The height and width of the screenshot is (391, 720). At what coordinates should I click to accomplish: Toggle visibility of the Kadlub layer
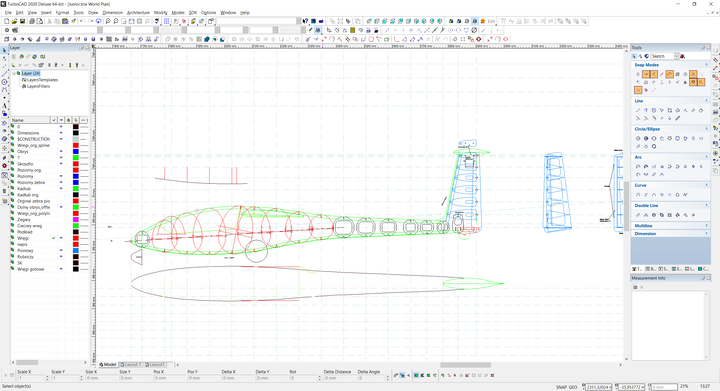61,189
